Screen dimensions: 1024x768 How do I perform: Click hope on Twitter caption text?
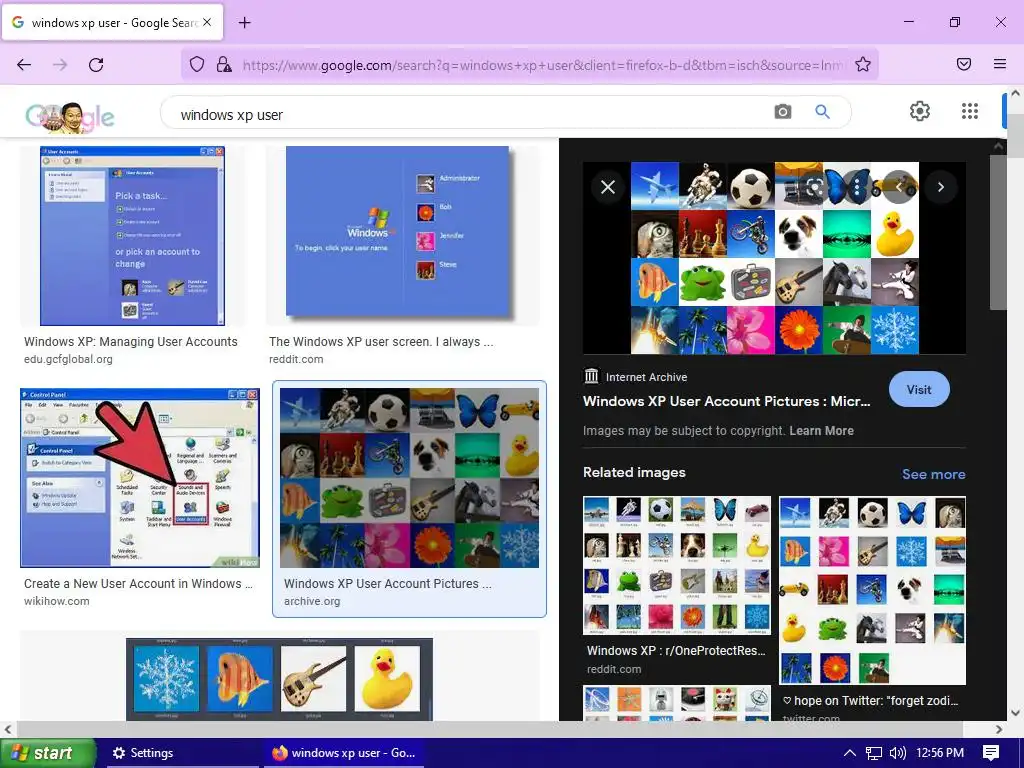(871, 701)
